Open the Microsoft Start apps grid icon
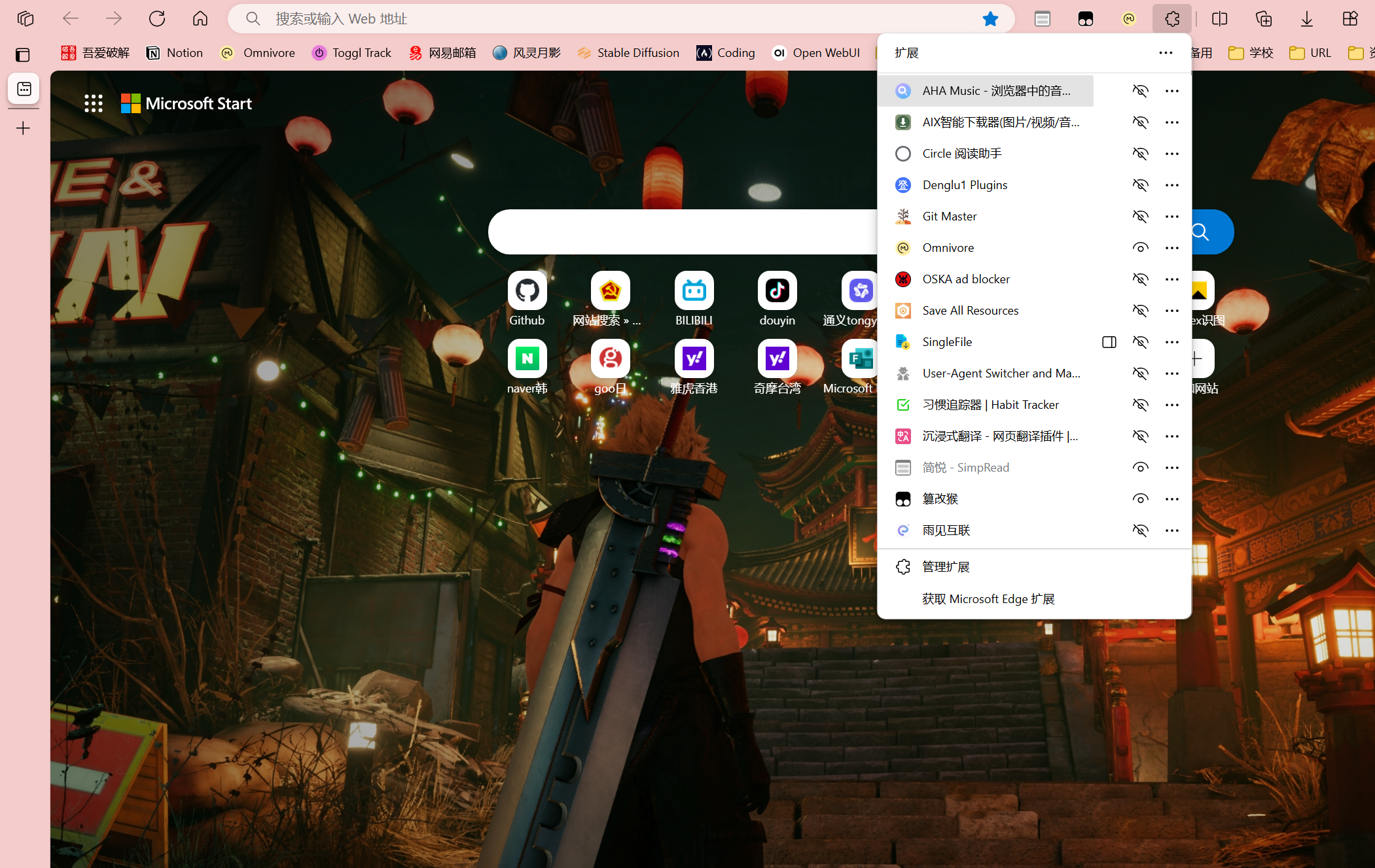1375x868 pixels. pyautogui.click(x=94, y=103)
